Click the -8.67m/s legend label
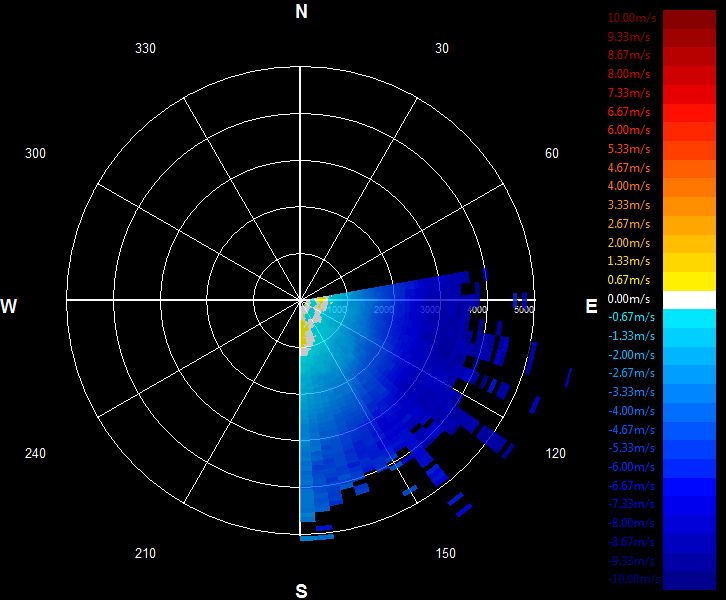This screenshot has width=726, height=600. tap(631, 542)
